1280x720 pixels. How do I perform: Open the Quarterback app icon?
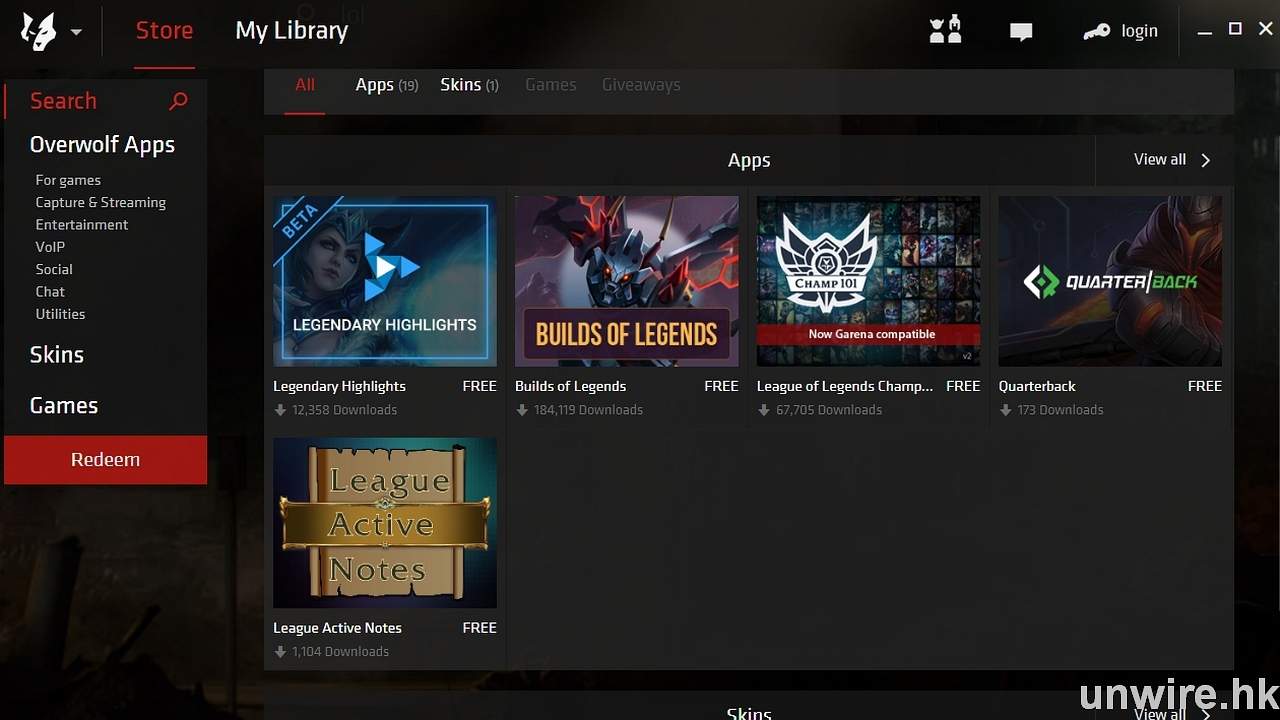(1110, 281)
